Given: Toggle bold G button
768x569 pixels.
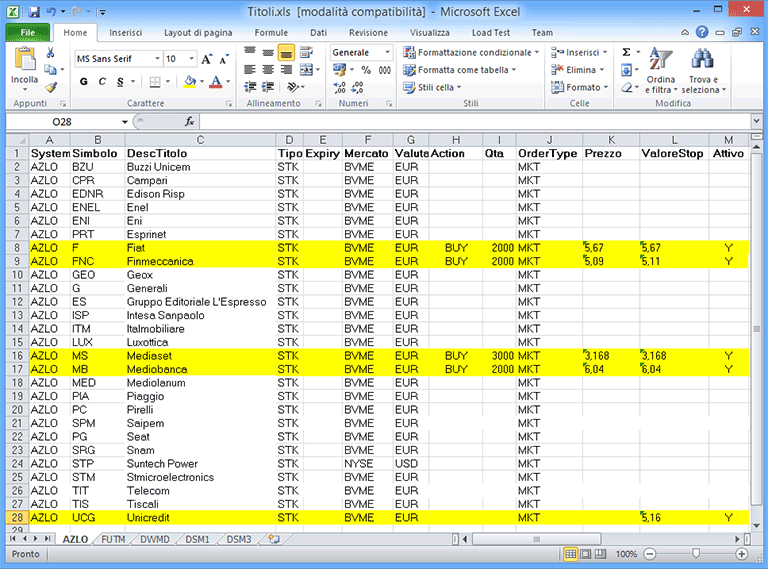Looking at the screenshot, I should point(84,82).
